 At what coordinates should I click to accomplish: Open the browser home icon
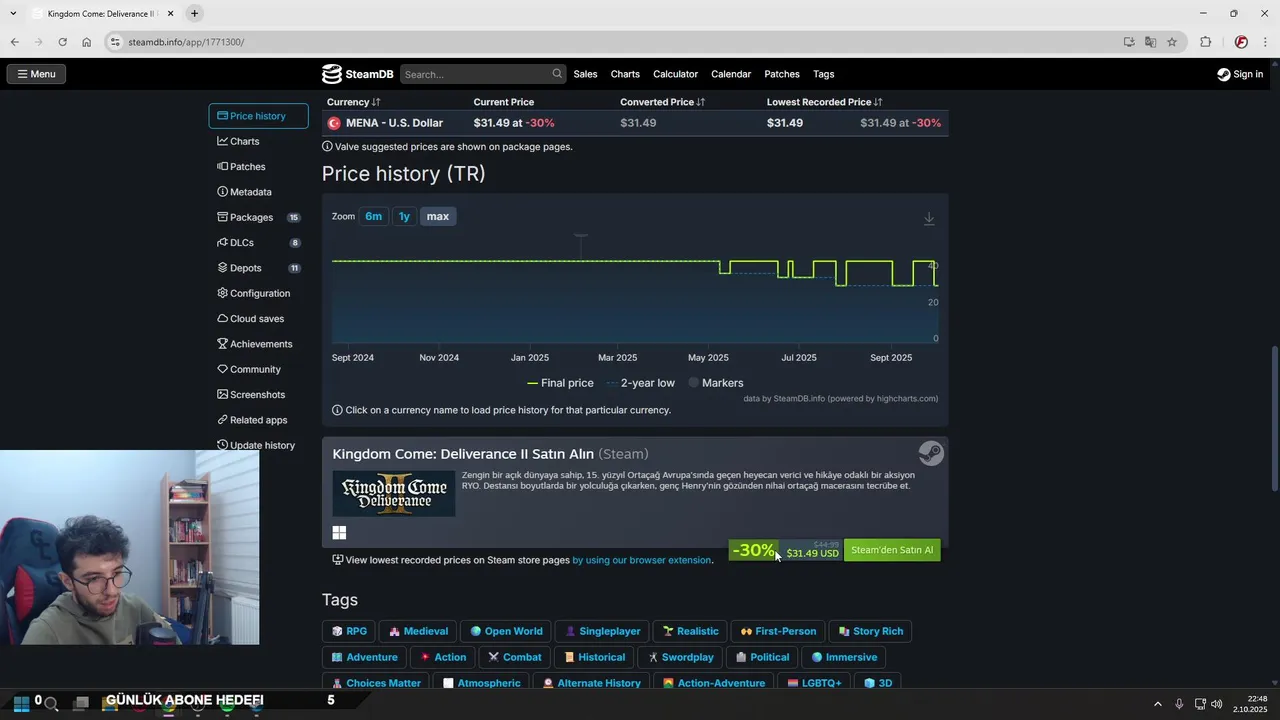pyautogui.click(x=87, y=42)
